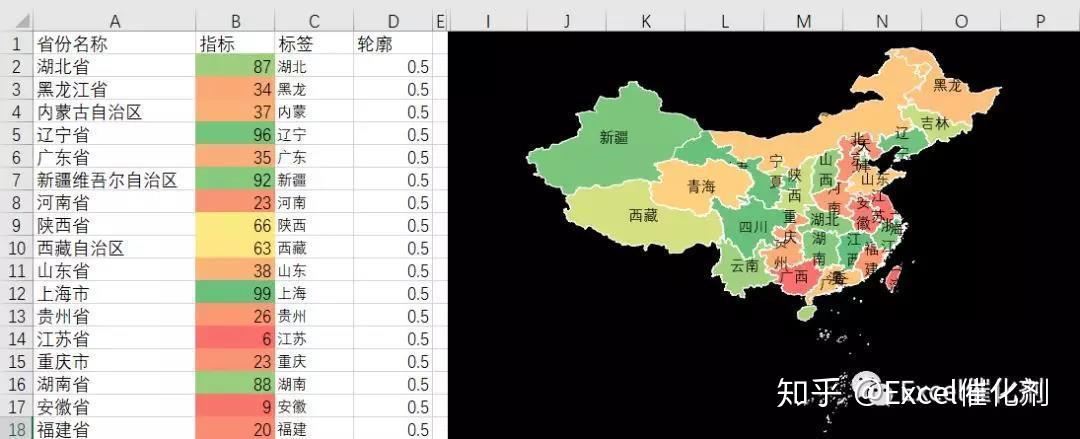
Task: Select cell 上海市
Action: 114,294
